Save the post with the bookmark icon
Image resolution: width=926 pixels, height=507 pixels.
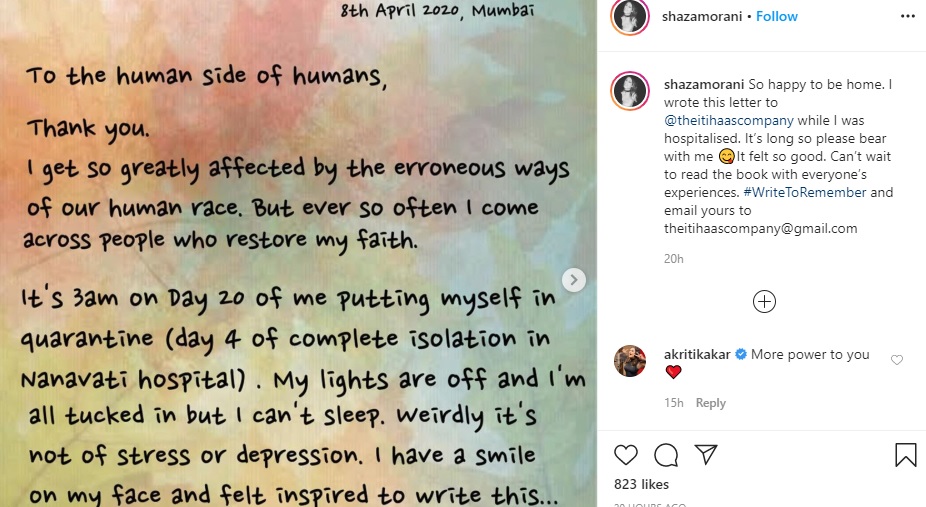(906, 455)
